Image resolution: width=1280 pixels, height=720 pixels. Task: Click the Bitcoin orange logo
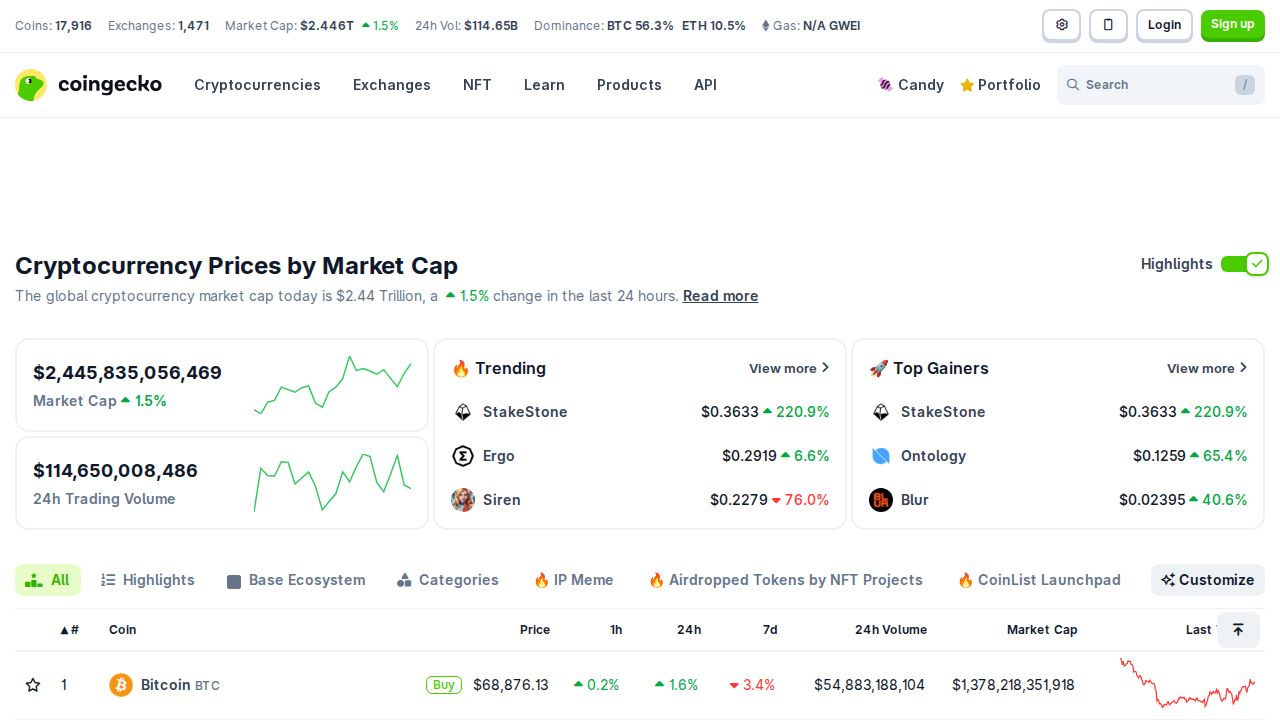(121, 685)
